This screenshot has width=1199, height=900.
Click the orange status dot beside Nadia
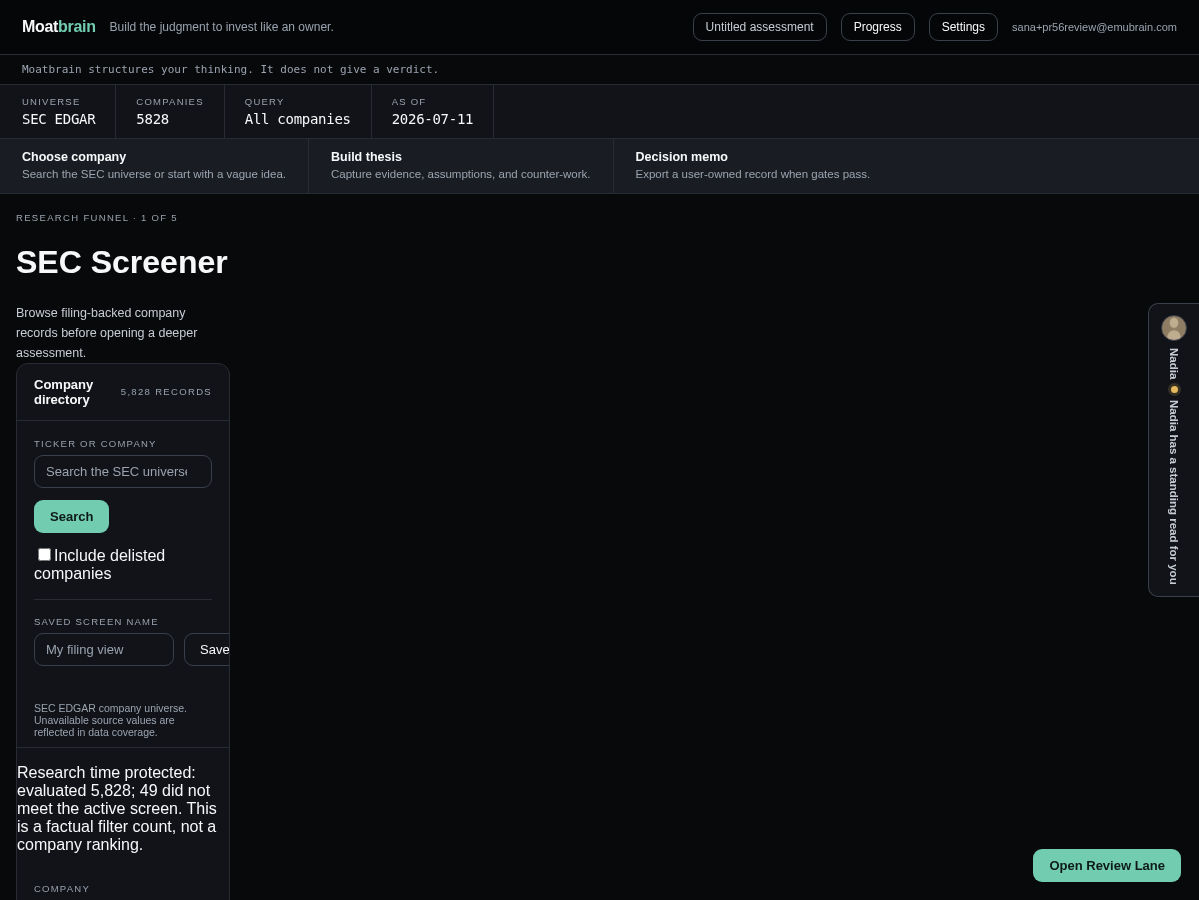[1175, 390]
